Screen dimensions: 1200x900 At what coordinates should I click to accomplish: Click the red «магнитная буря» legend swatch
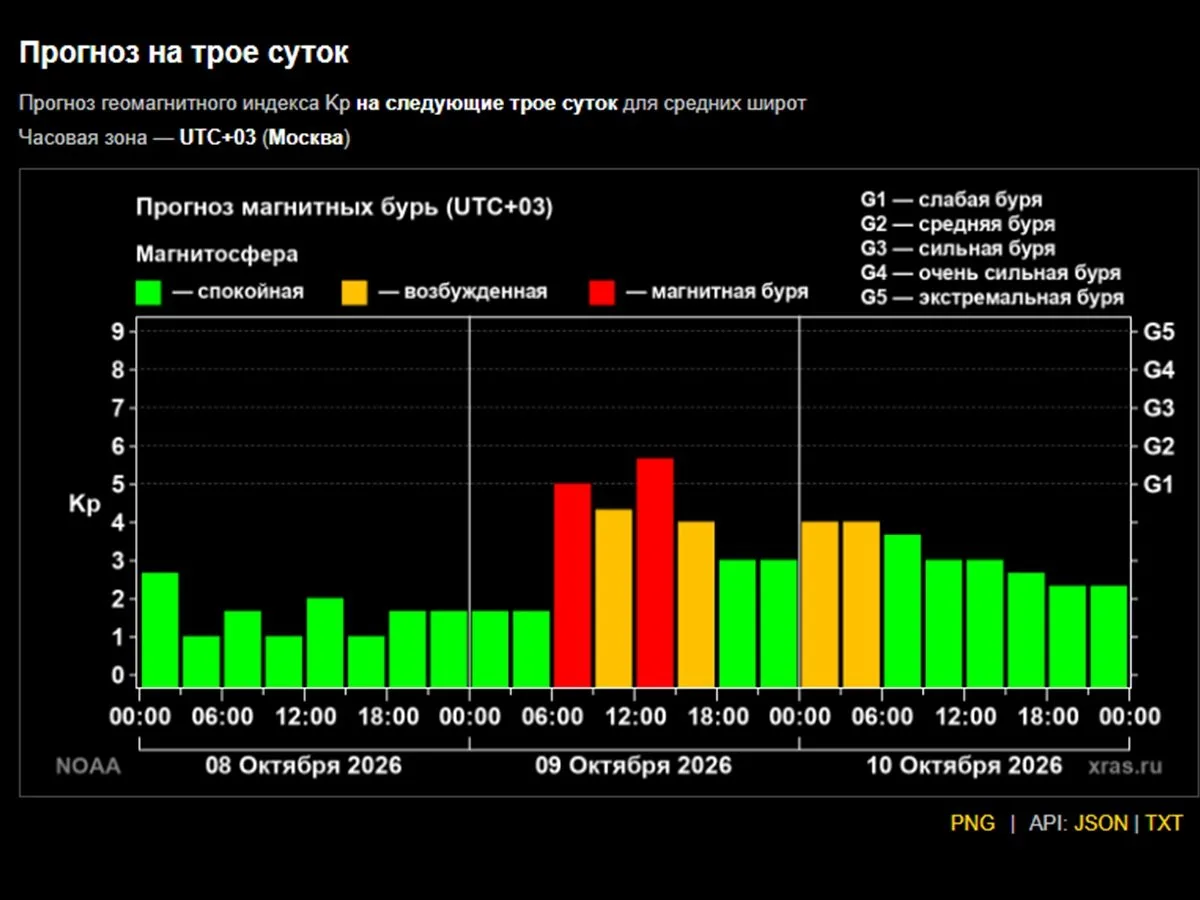coord(602,292)
